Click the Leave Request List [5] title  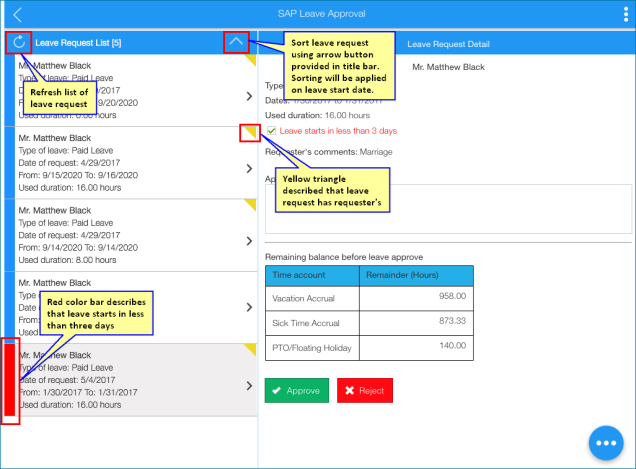pyautogui.click(x=78, y=43)
